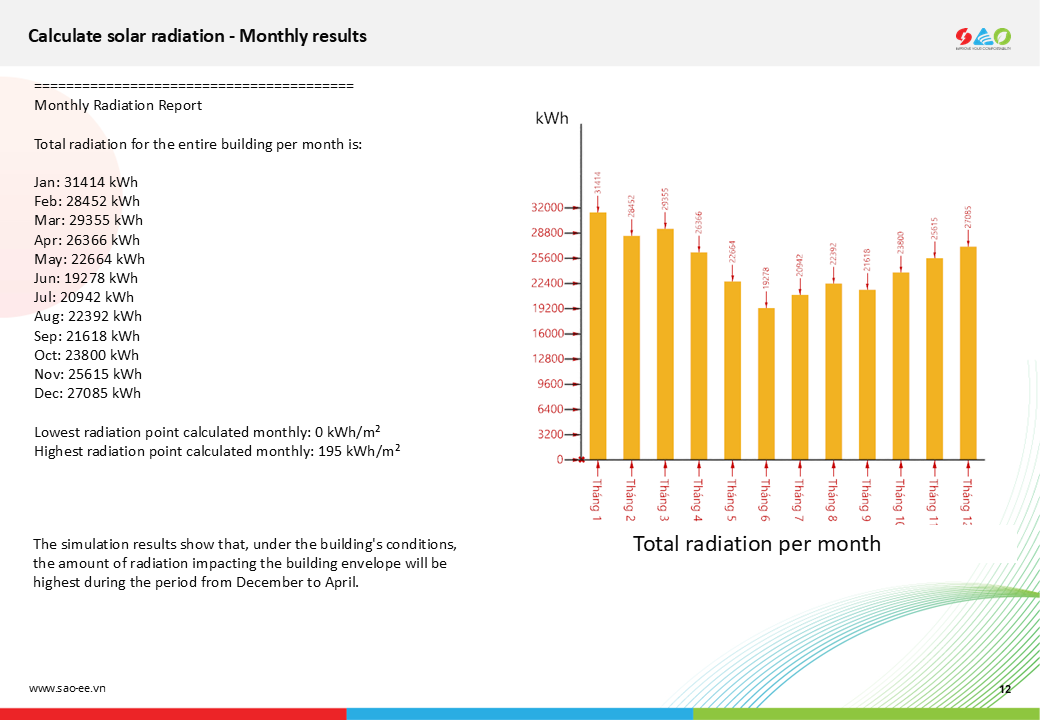Click the 'Feb: 28452 kWh' line
This screenshot has width=1040, height=720.
click(x=87, y=202)
